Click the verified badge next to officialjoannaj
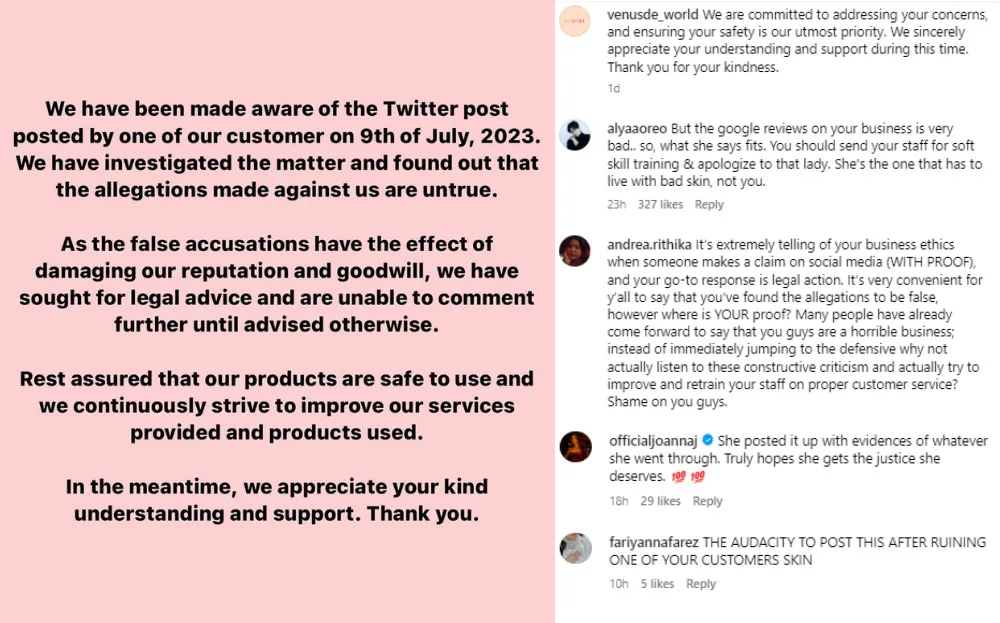1000x623 pixels. [708, 441]
